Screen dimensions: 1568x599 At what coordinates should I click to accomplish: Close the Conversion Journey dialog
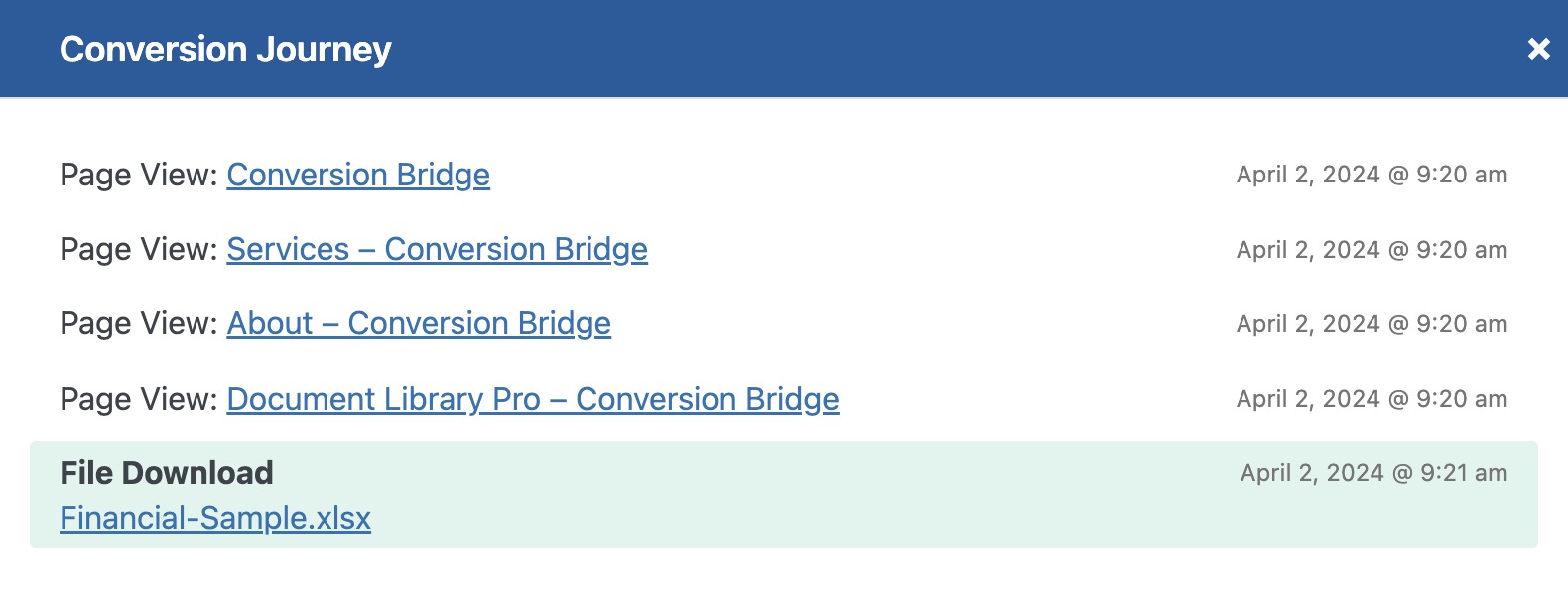point(1540,47)
